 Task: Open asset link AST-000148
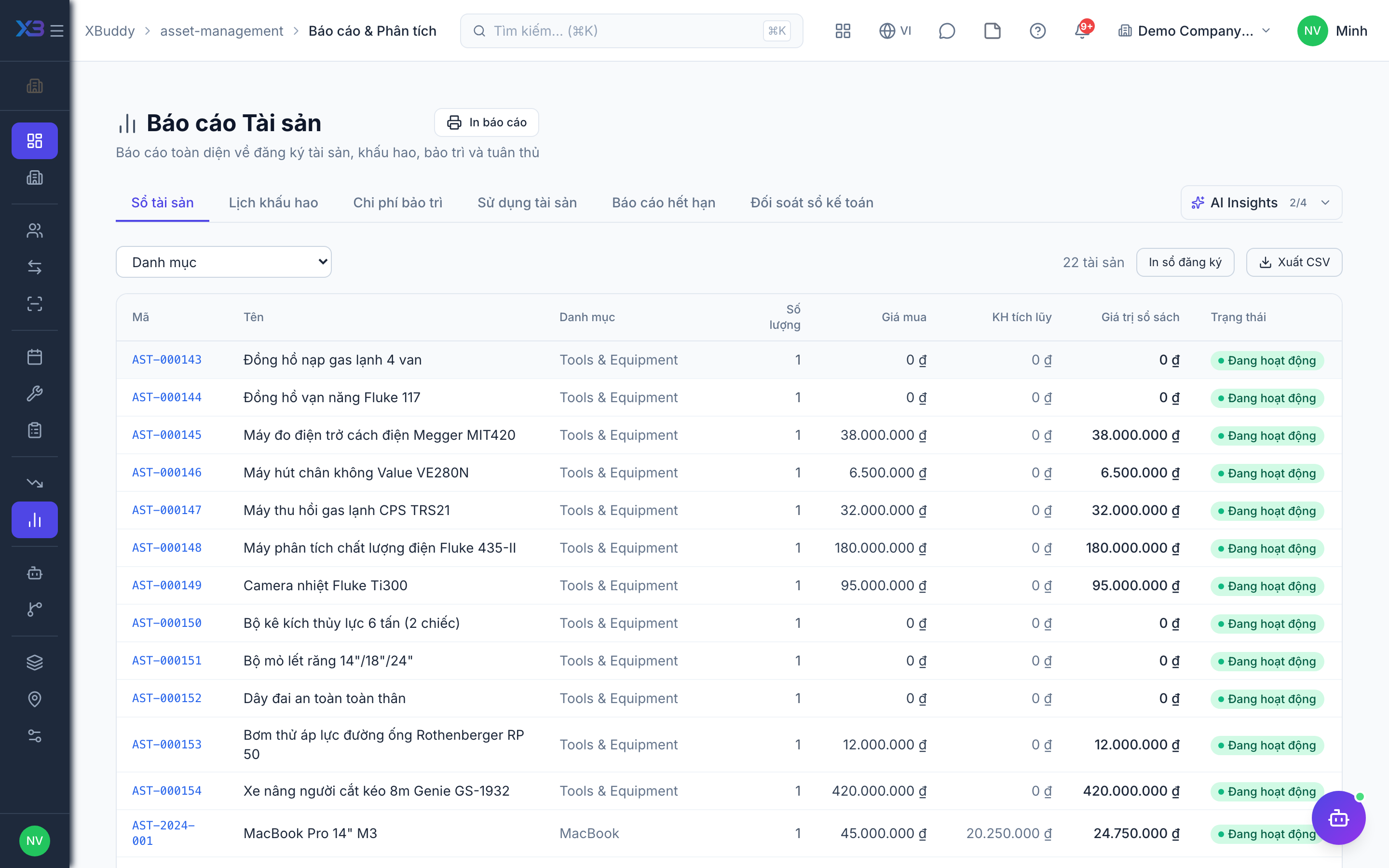(166, 548)
